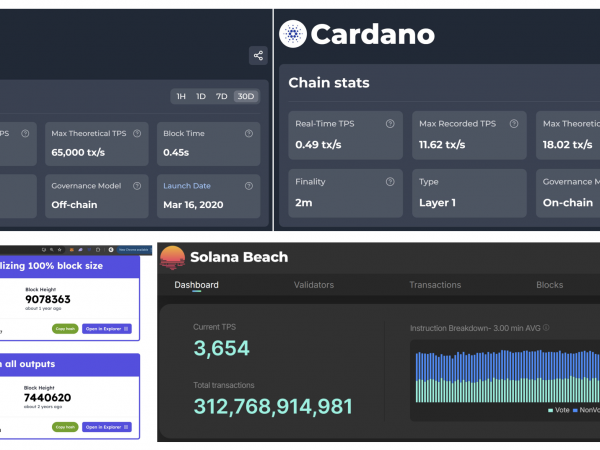600x450 pixels.
Task: Click the Cardano title text
Action: click(372, 34)
